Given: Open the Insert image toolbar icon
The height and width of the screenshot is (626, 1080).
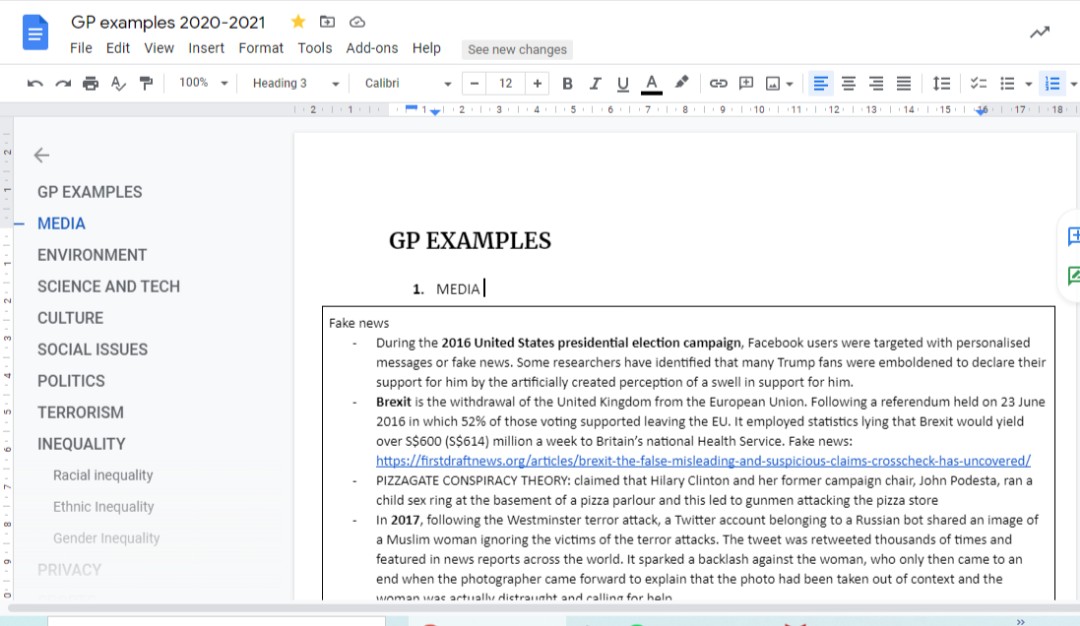Looking at the screenshot, I should [771, 83].
